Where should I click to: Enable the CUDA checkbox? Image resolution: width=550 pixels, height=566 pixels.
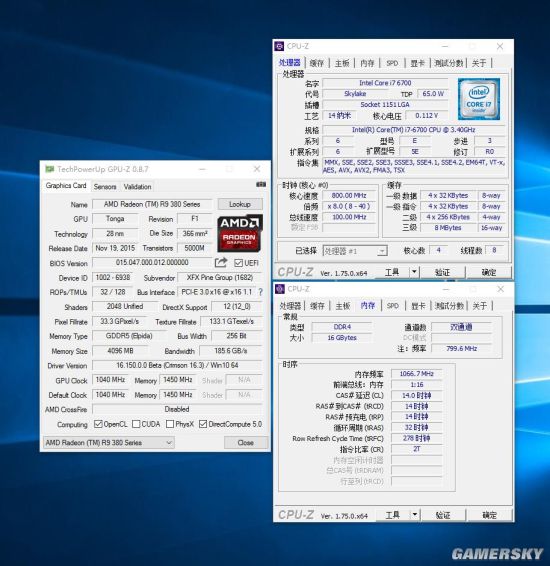click(x=136, y=424)
